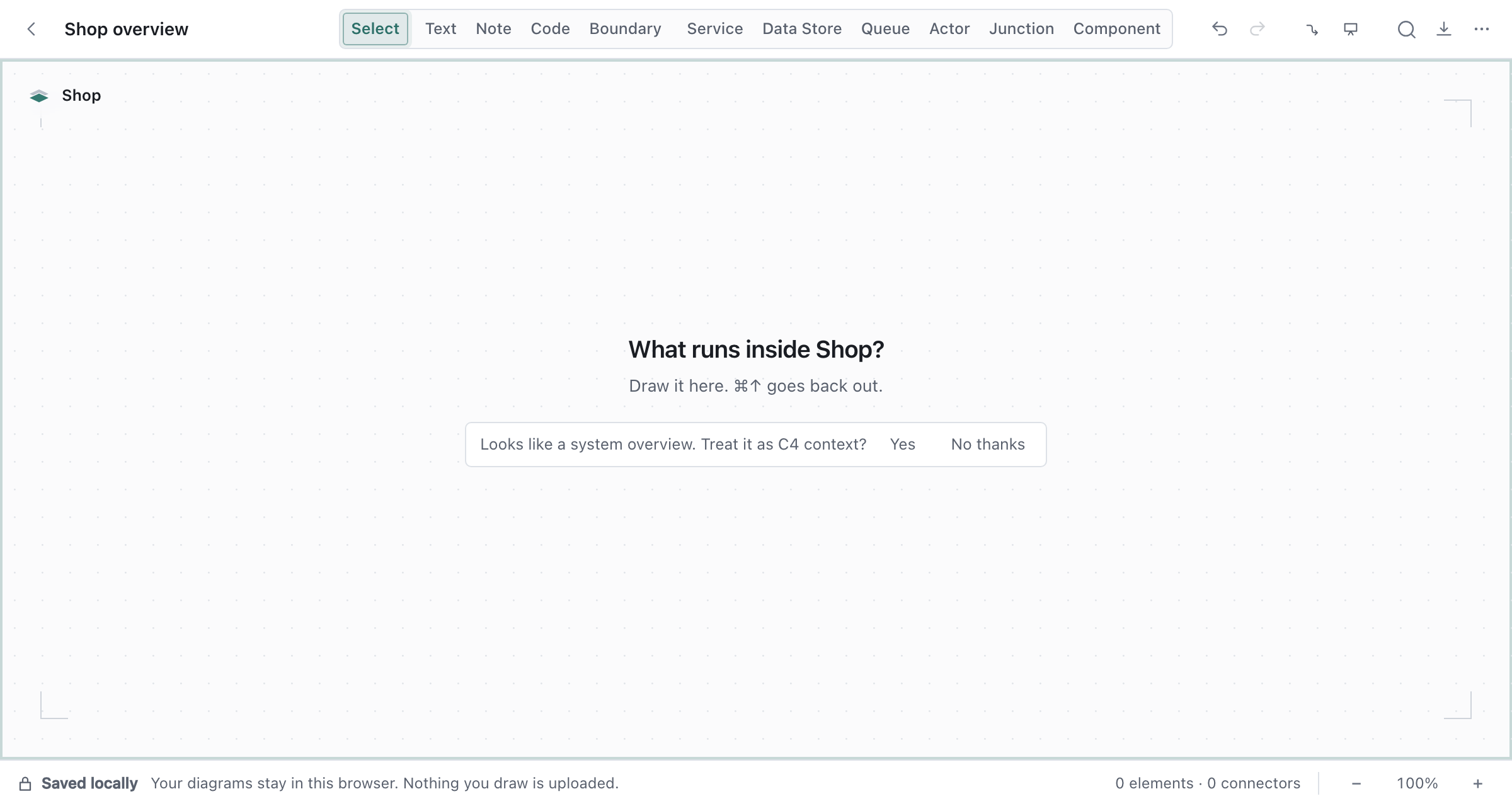Undo the last action
1512x806 pixels.
pyautogui.click(x=1220, y=29)
